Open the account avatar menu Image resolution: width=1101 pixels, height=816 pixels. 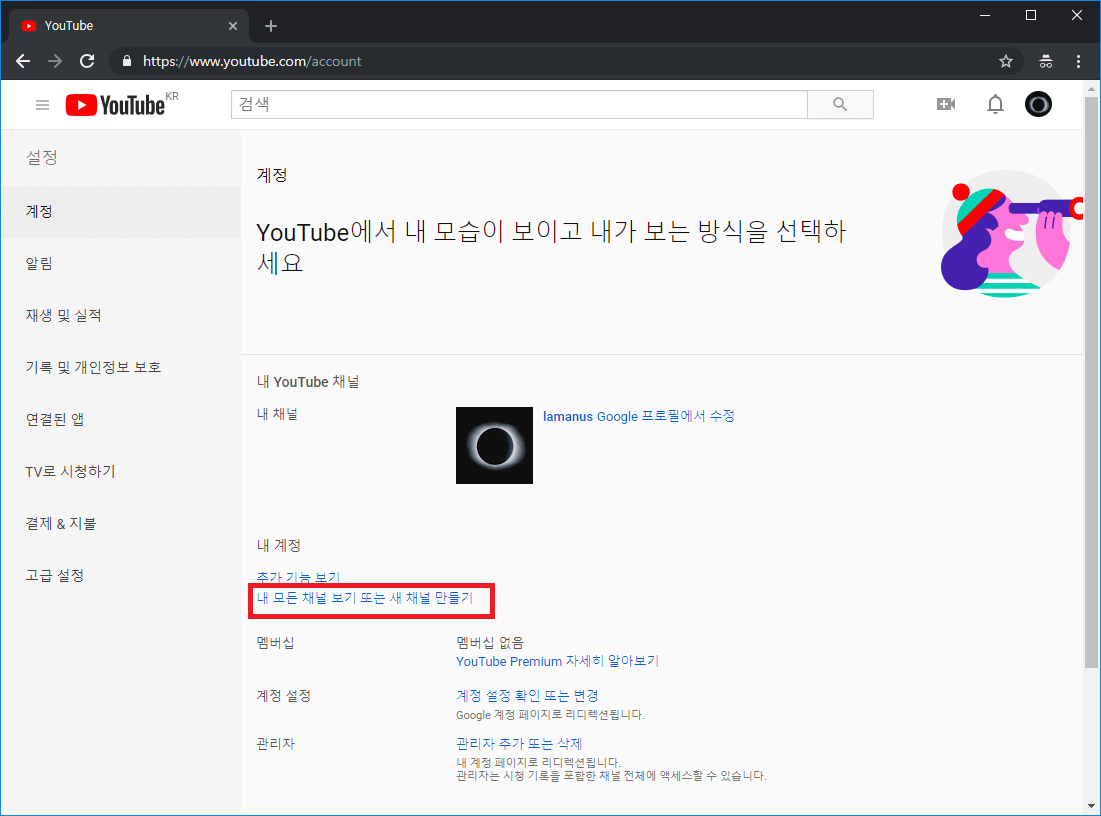[1038, 104]
